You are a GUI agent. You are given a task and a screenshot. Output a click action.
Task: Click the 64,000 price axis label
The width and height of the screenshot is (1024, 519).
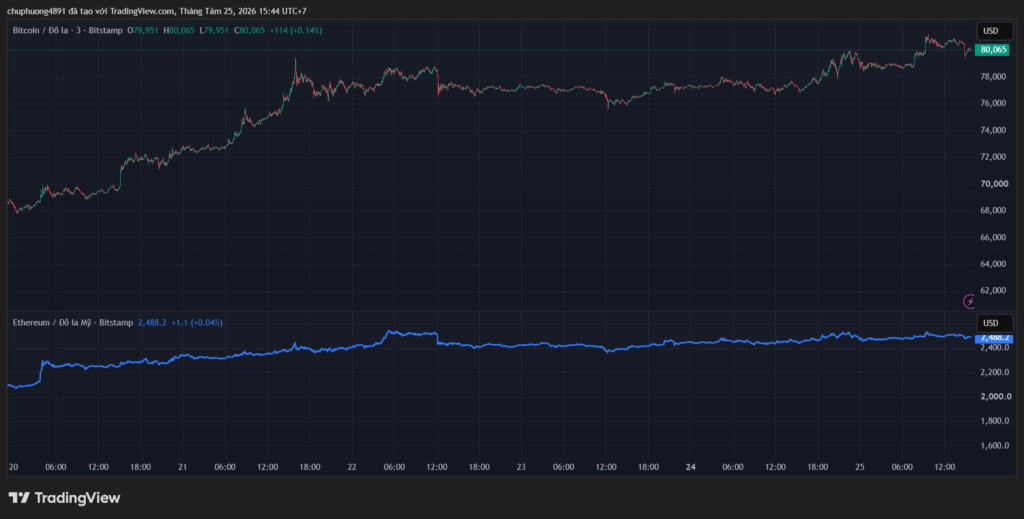[994, 264]
